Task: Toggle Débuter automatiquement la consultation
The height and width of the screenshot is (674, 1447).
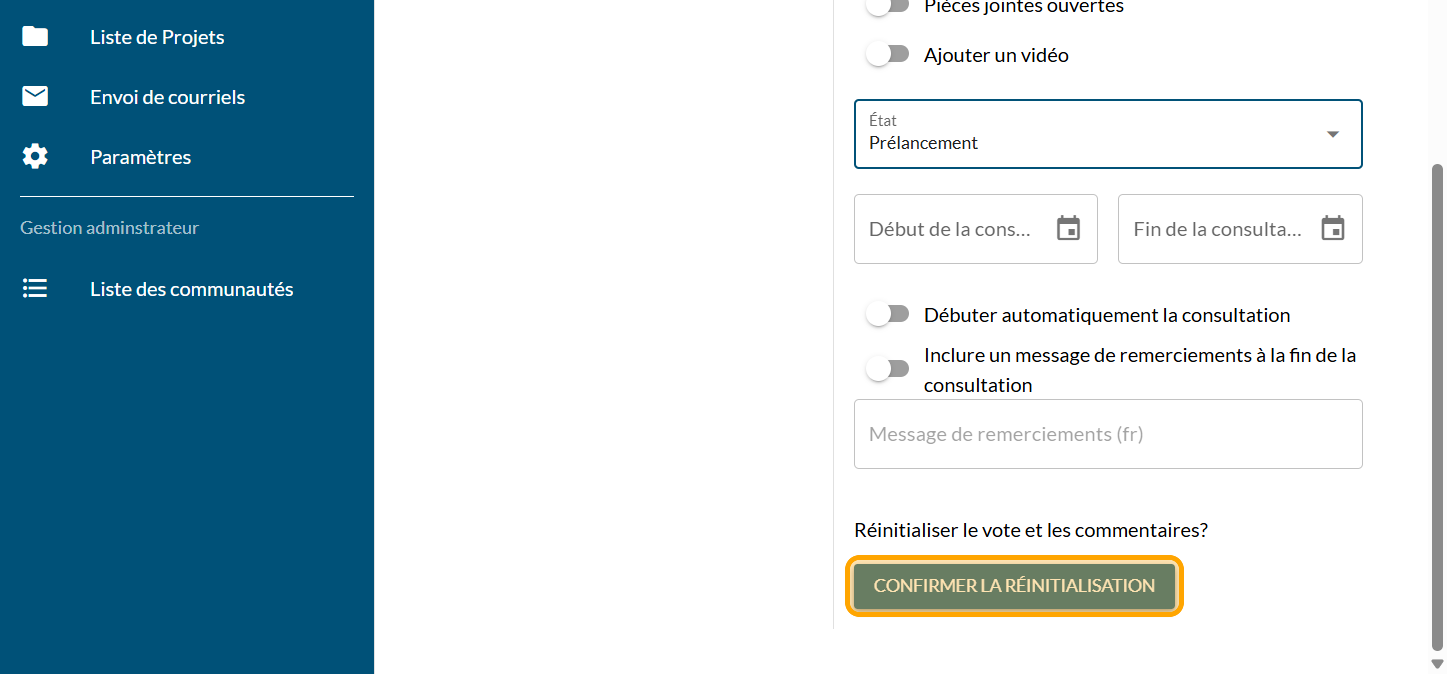Action: tap(887, 315)
